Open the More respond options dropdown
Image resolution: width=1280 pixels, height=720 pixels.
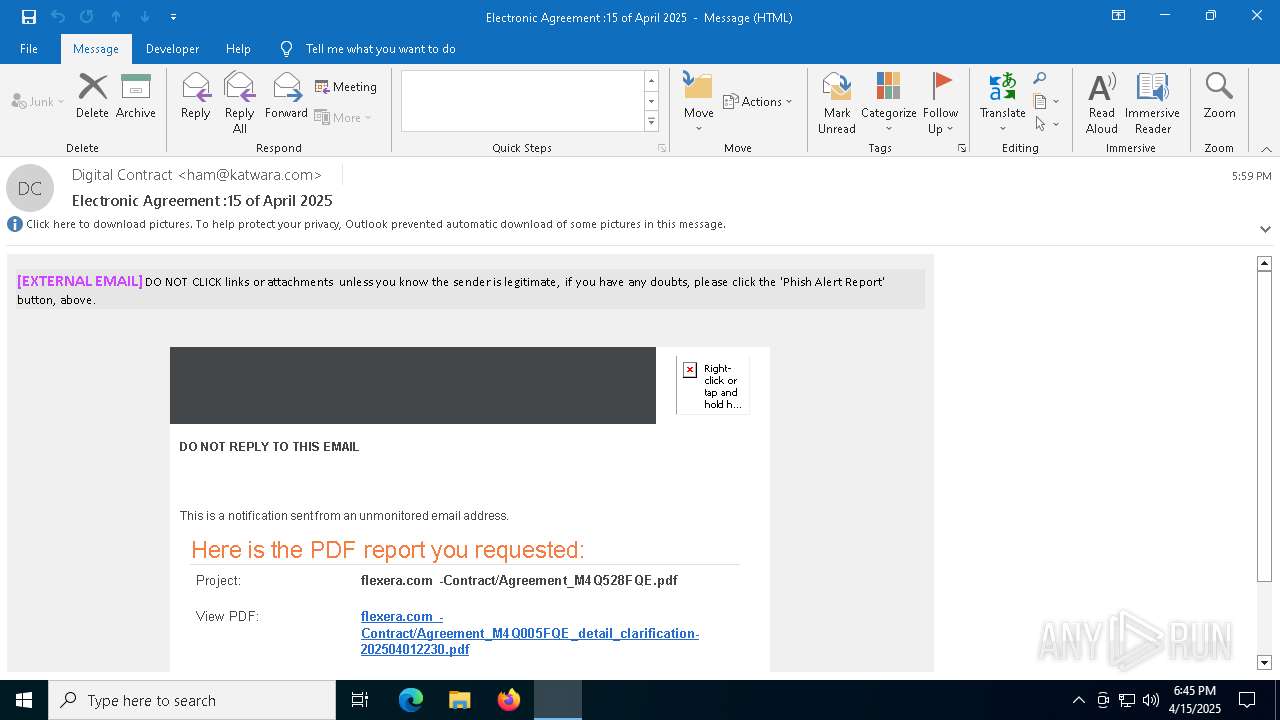(343, 118)
